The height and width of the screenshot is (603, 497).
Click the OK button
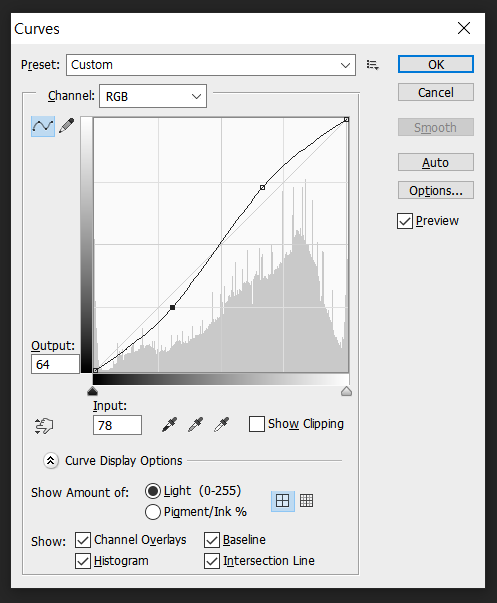coord(435,64)
